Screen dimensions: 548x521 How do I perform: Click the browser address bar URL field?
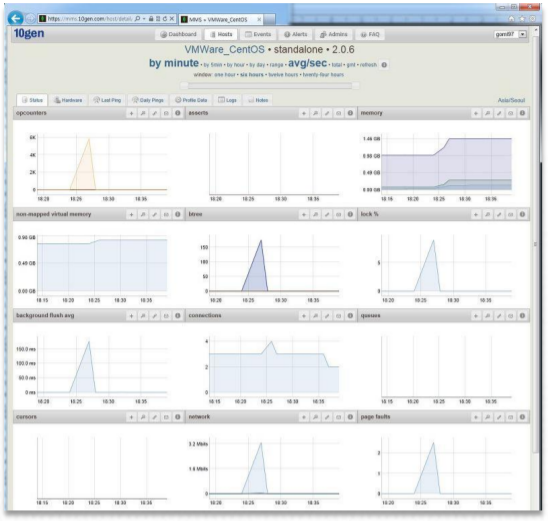tap(89, 19)
